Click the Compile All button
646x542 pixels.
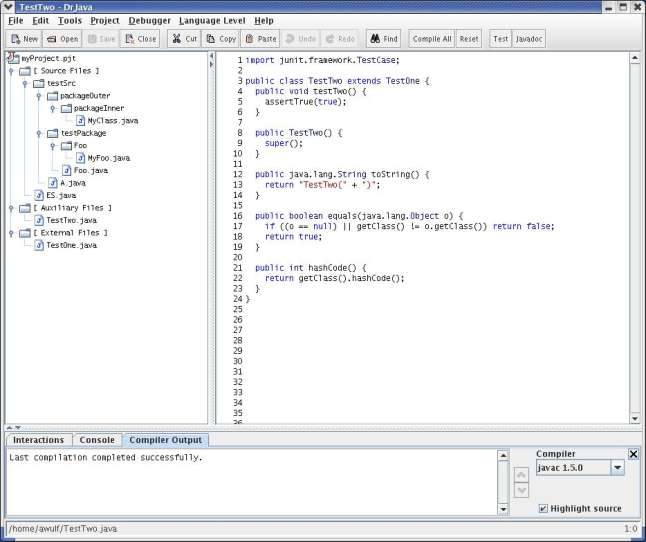coord(431,39)
